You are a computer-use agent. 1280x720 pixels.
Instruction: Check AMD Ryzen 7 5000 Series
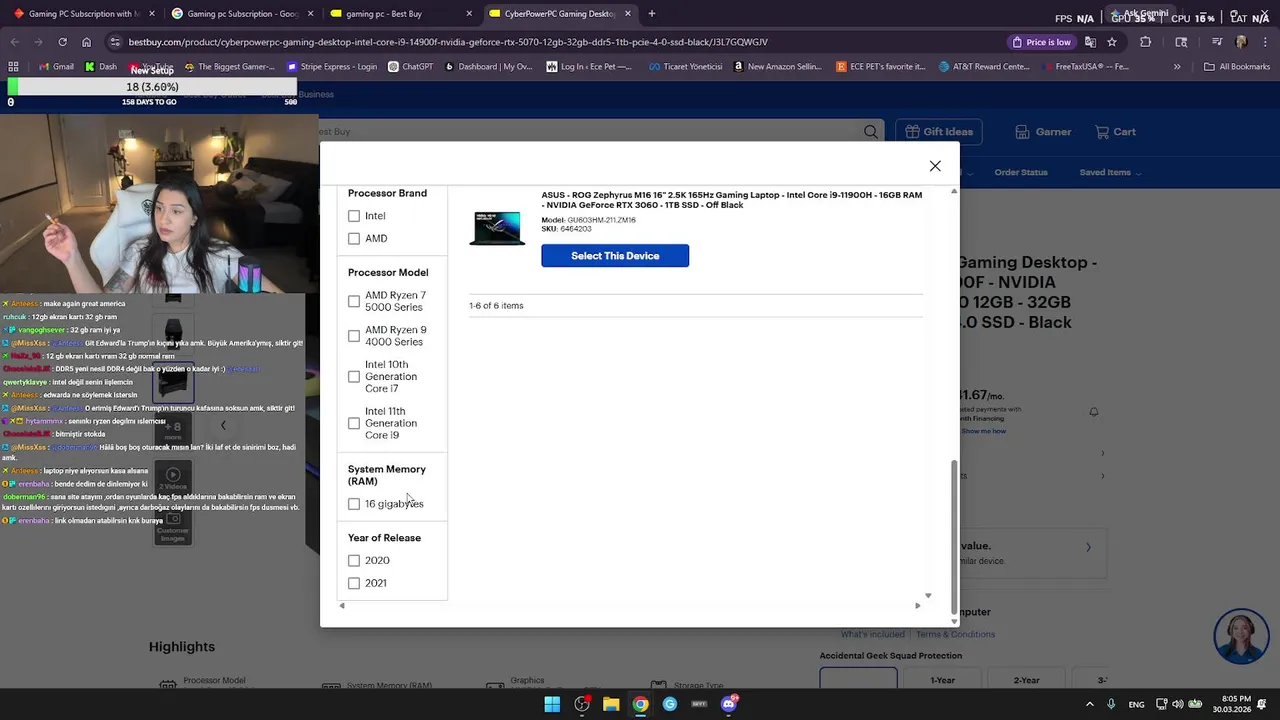(354, 301)
